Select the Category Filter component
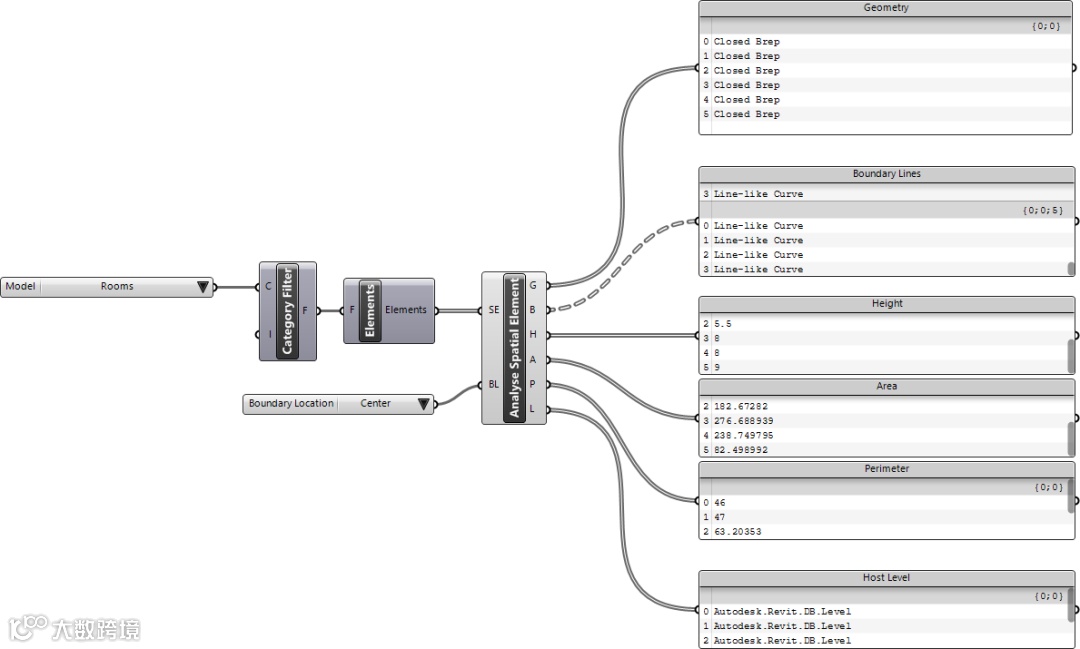The width and height of the screenshot is (1080, 649). click(287, 311)
